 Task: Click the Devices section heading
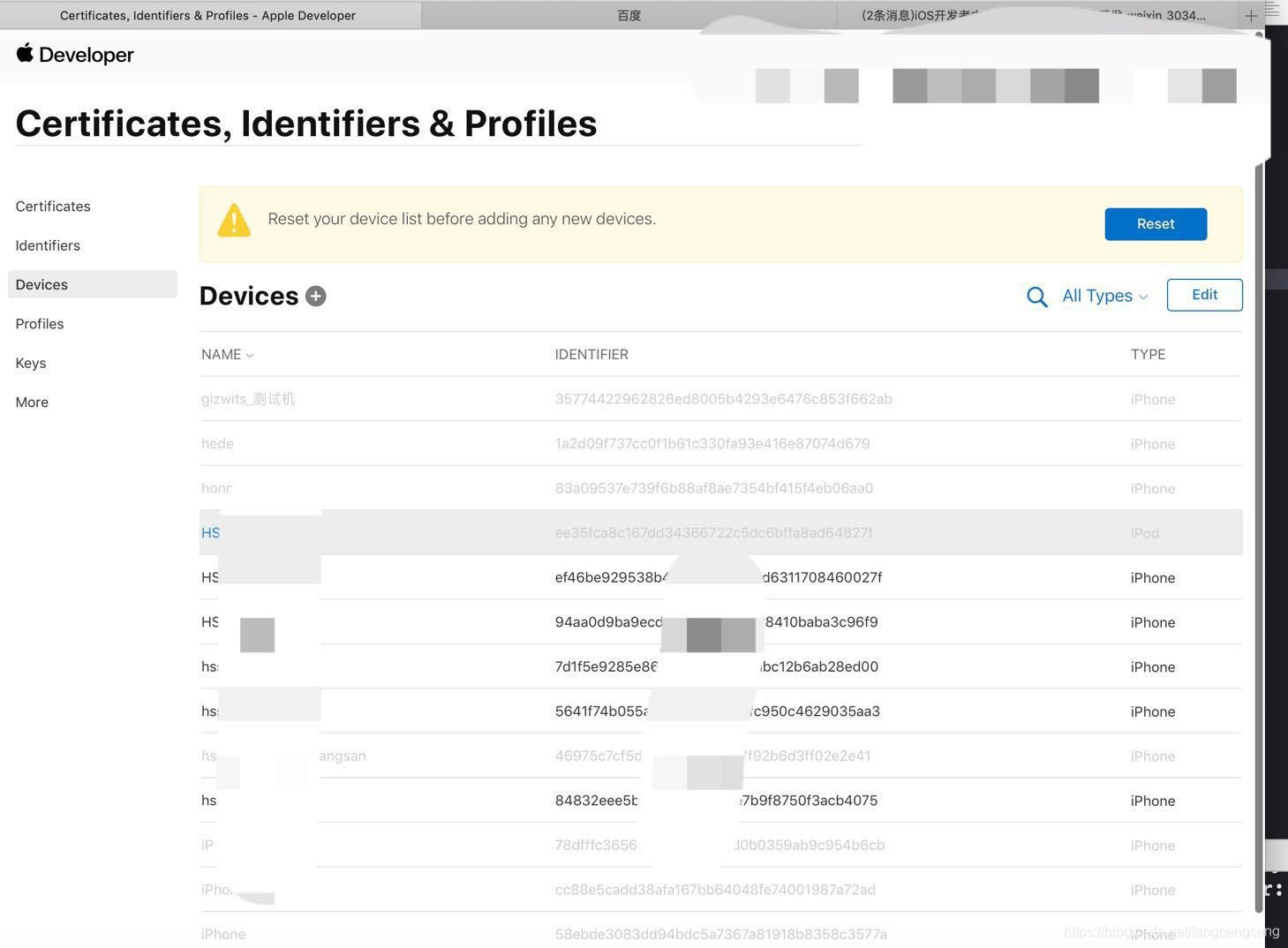[249, 296]
